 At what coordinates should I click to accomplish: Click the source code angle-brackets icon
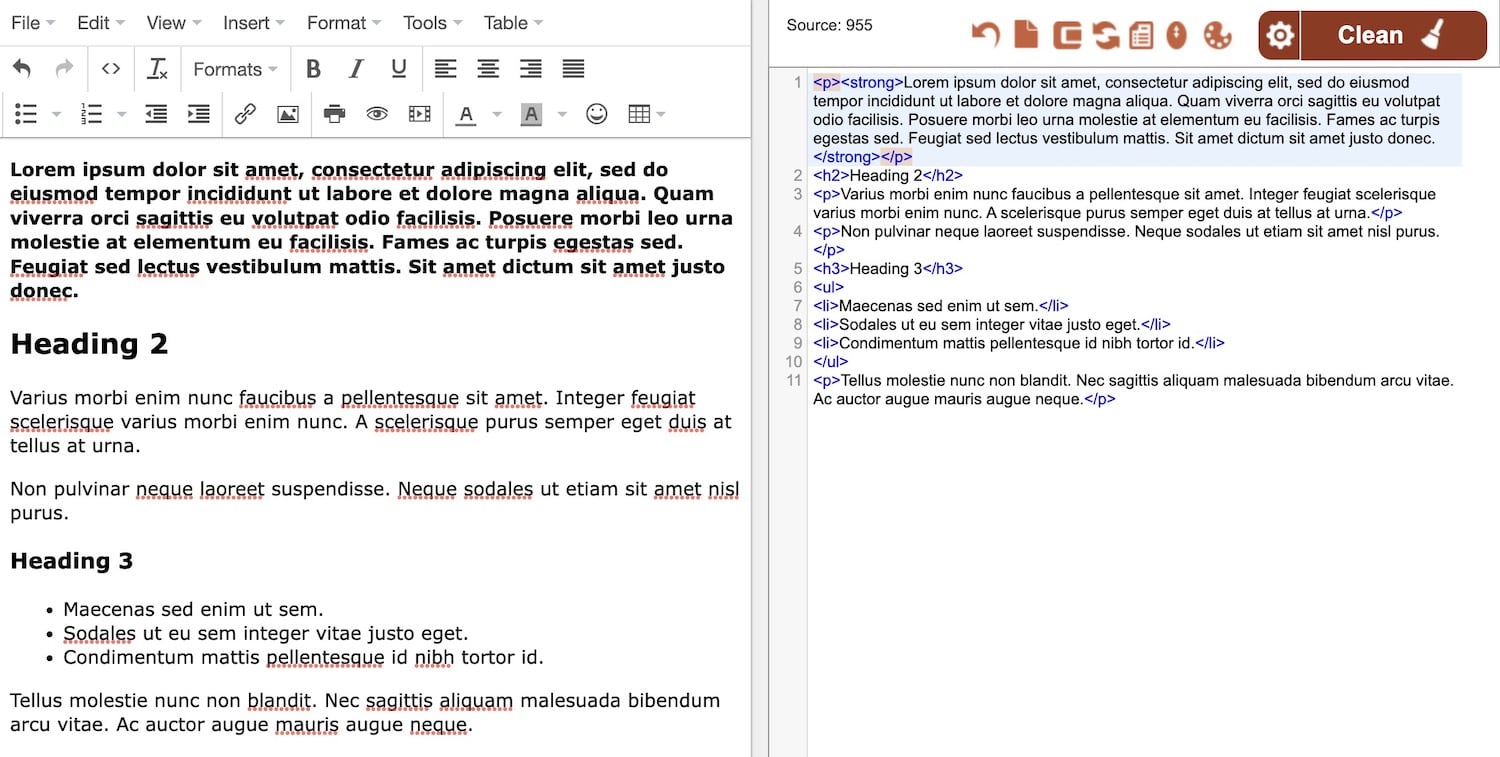pyautogui.click(x=111, y=69)
